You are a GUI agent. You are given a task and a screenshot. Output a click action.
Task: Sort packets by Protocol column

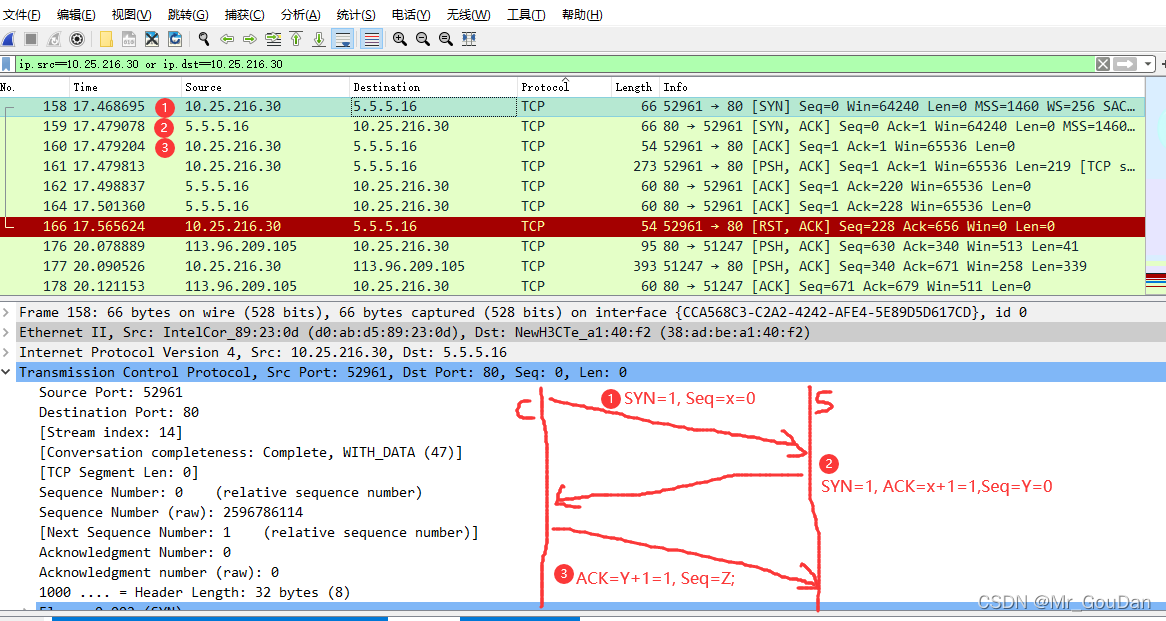[564, 87]
